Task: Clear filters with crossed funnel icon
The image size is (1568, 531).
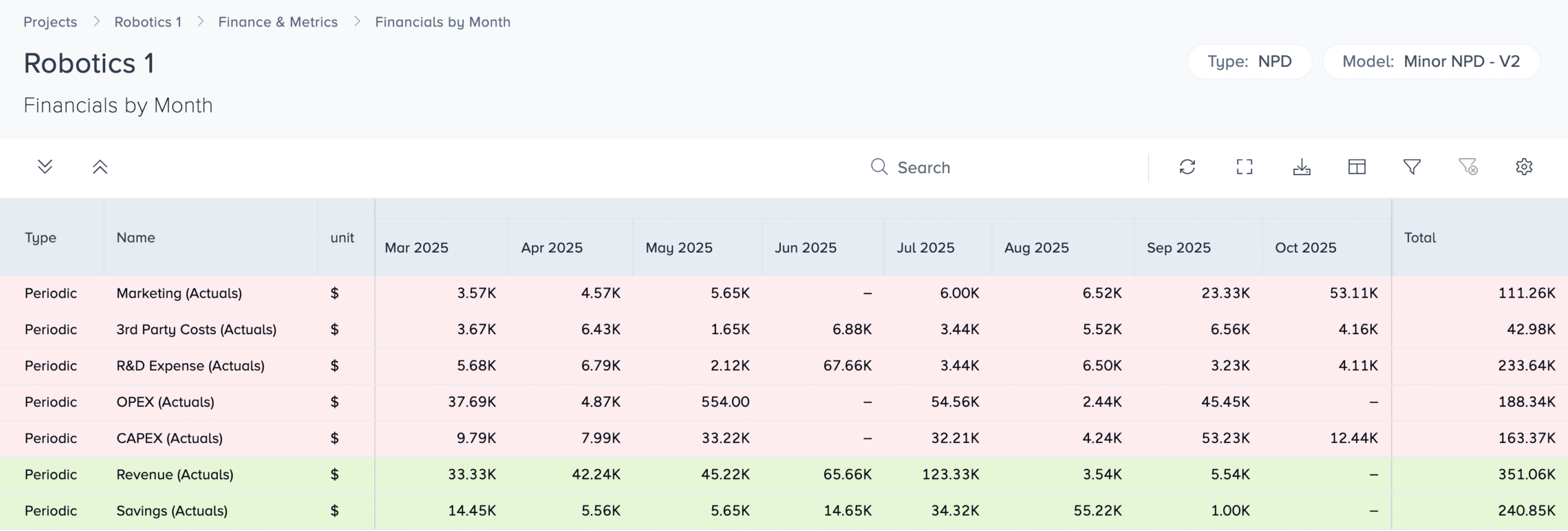Action: (1468, 167)
